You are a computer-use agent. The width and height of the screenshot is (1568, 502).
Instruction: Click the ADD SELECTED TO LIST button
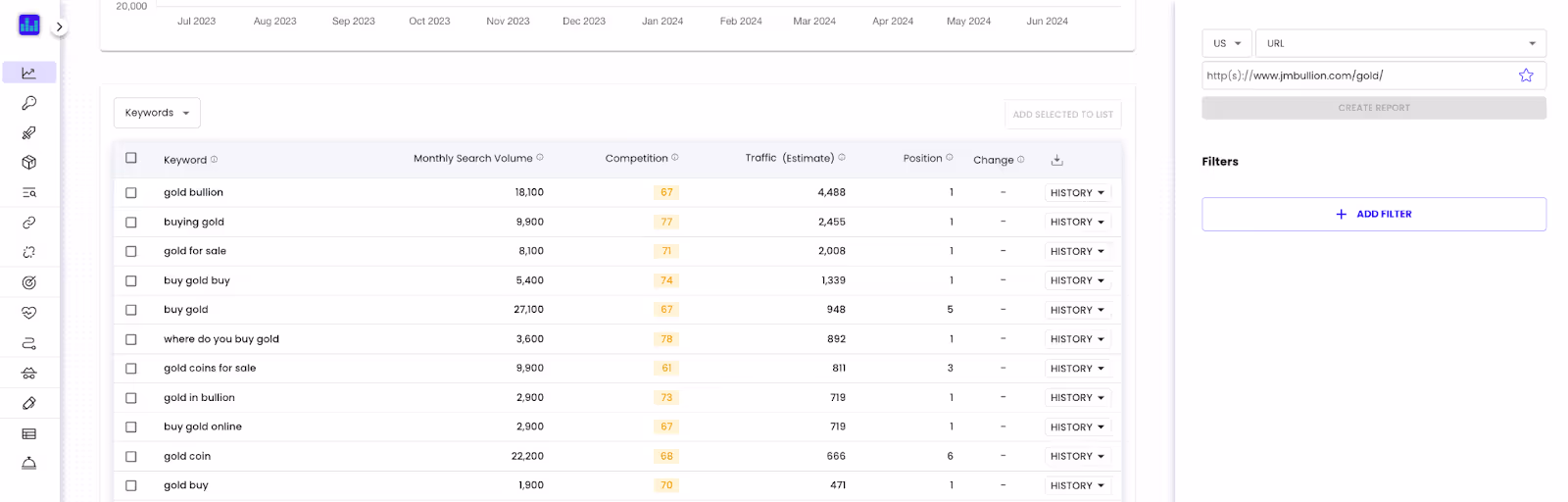coord(1062,115)
